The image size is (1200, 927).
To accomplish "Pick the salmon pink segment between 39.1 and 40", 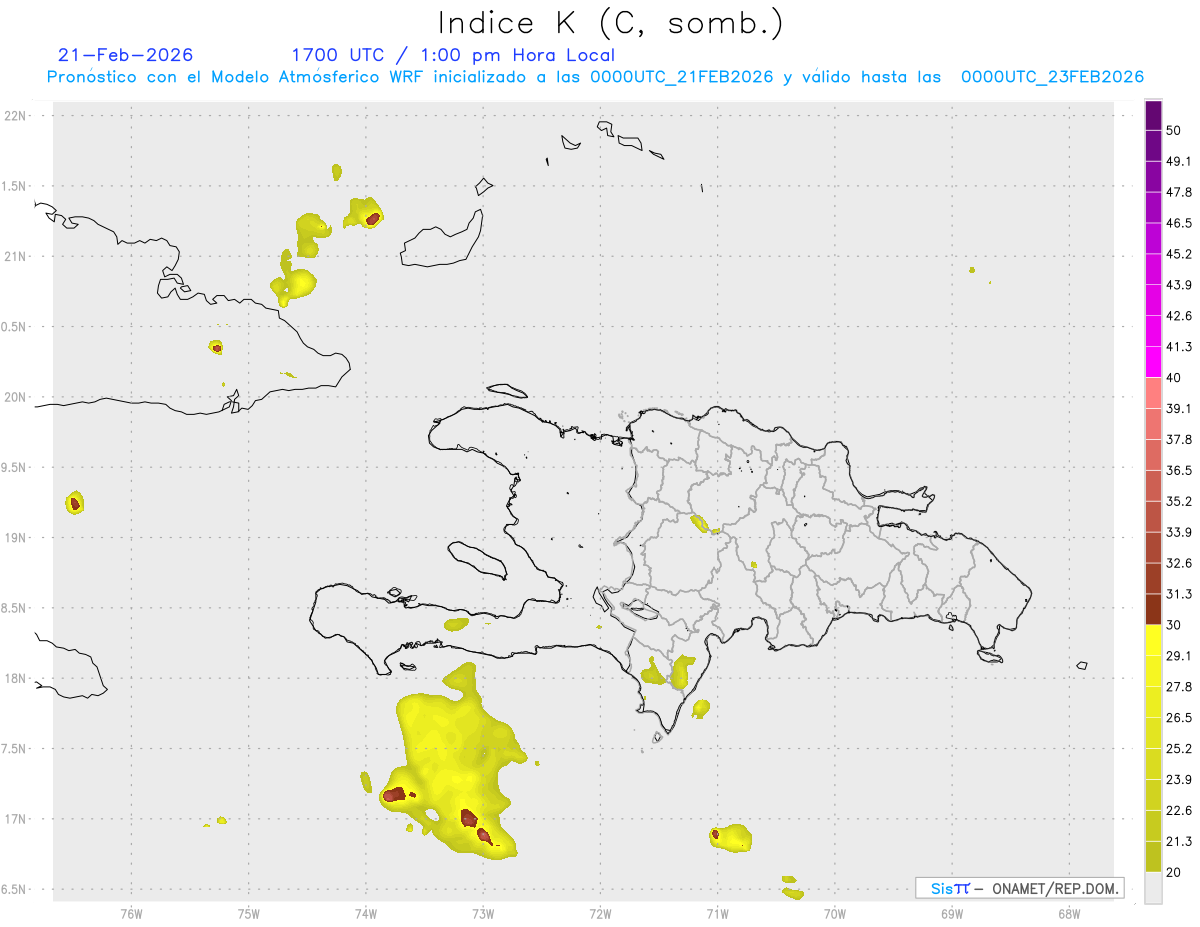I will coord(1153,393).
